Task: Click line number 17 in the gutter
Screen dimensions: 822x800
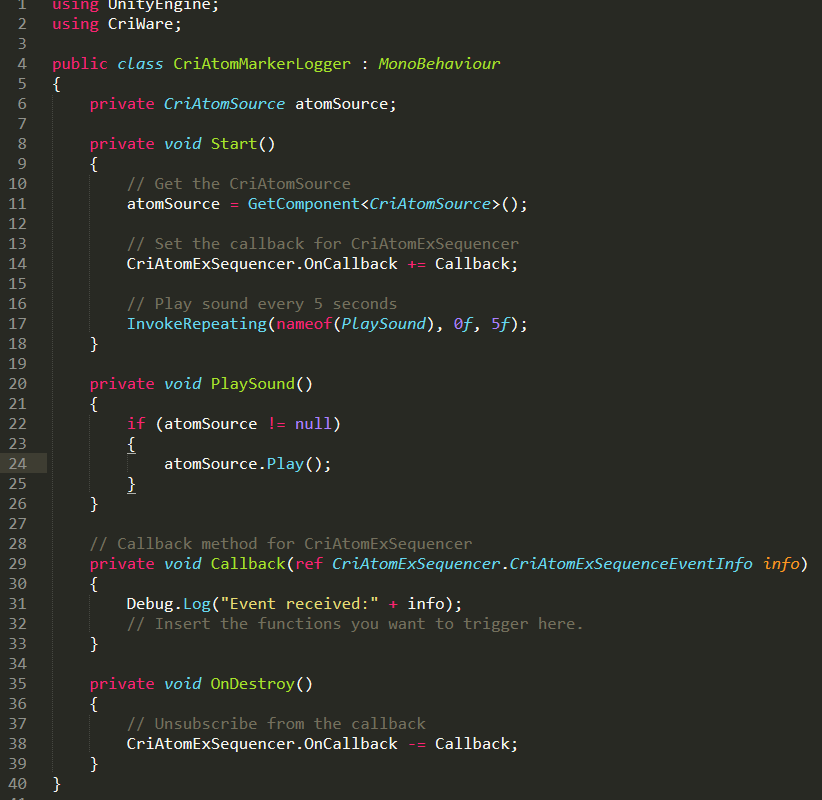Action: click(x=17, y=323)
